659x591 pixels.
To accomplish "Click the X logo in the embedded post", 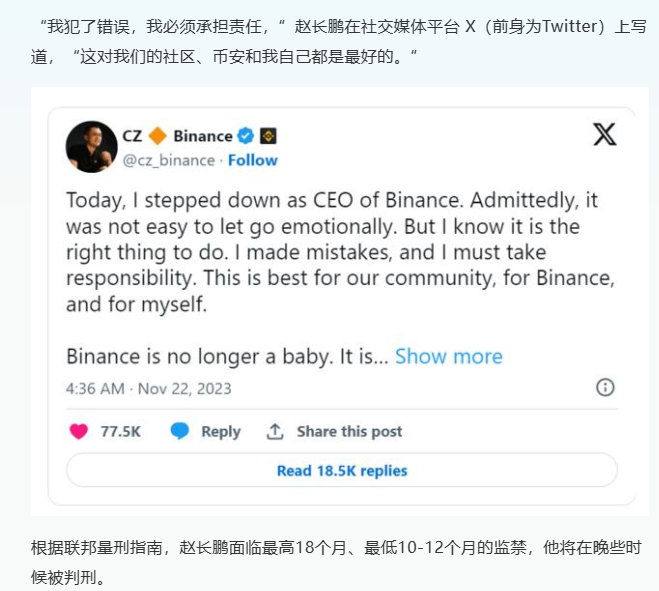I will pos(605,135).
